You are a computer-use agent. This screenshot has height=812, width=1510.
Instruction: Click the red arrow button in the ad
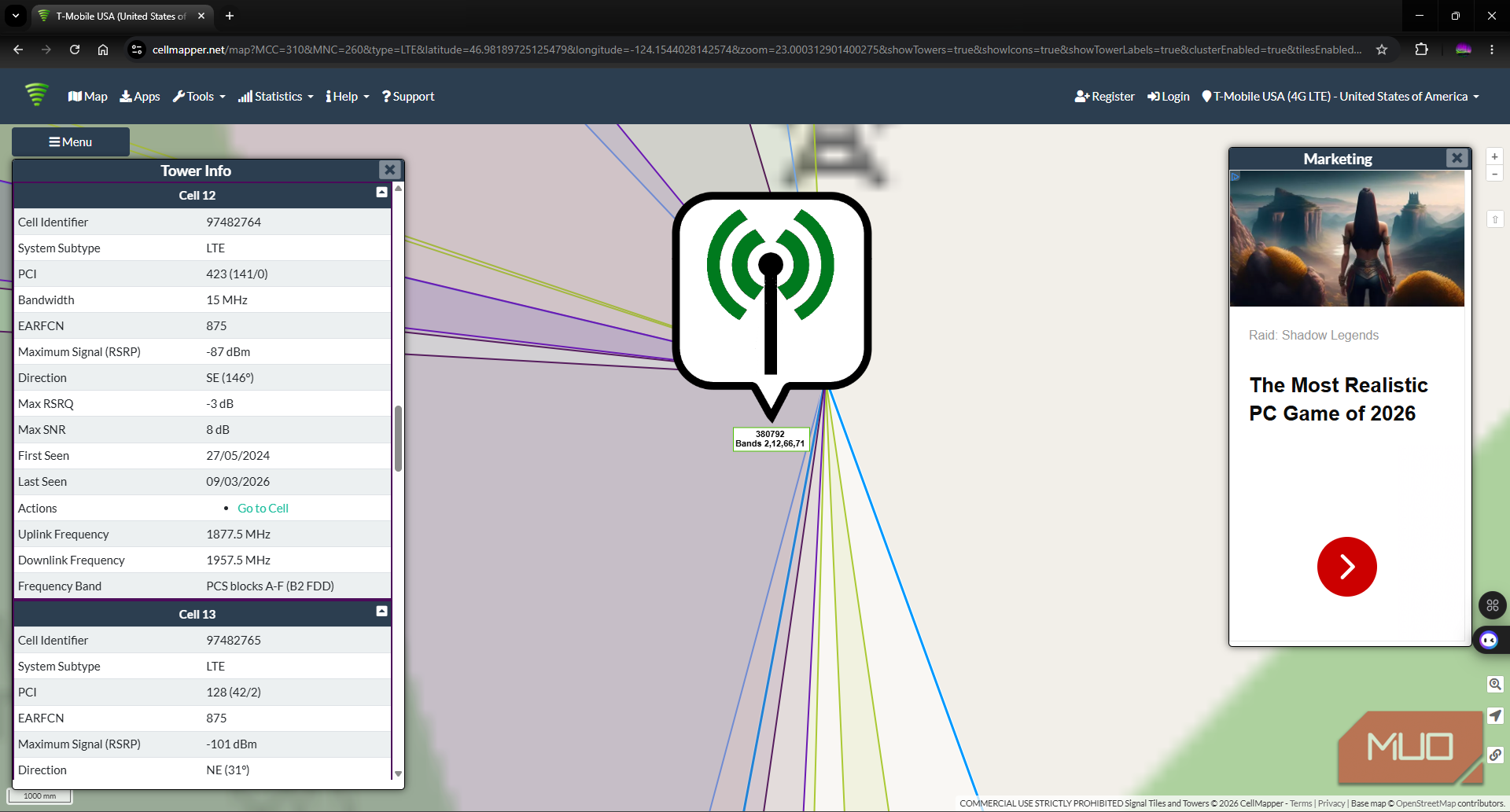tap(1346, 567)
